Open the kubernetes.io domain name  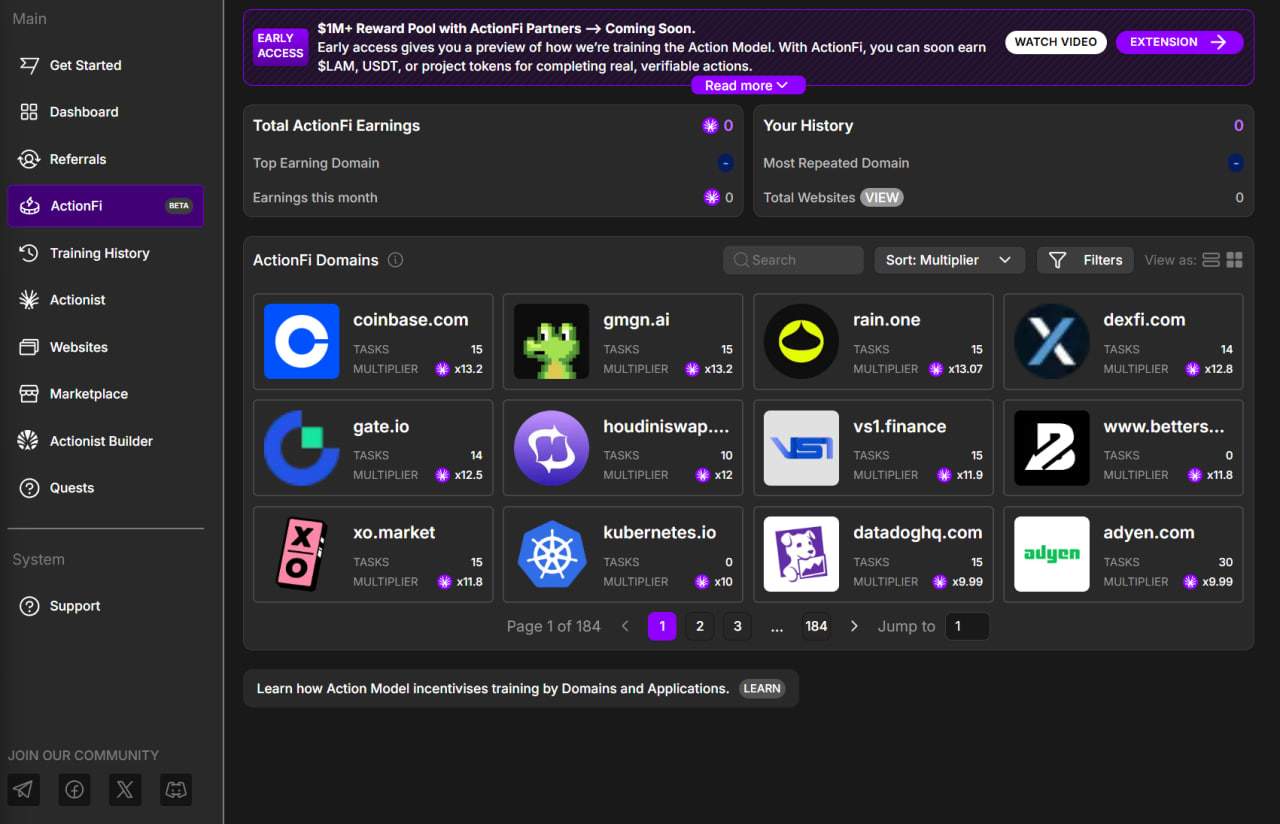click(660, 533)
